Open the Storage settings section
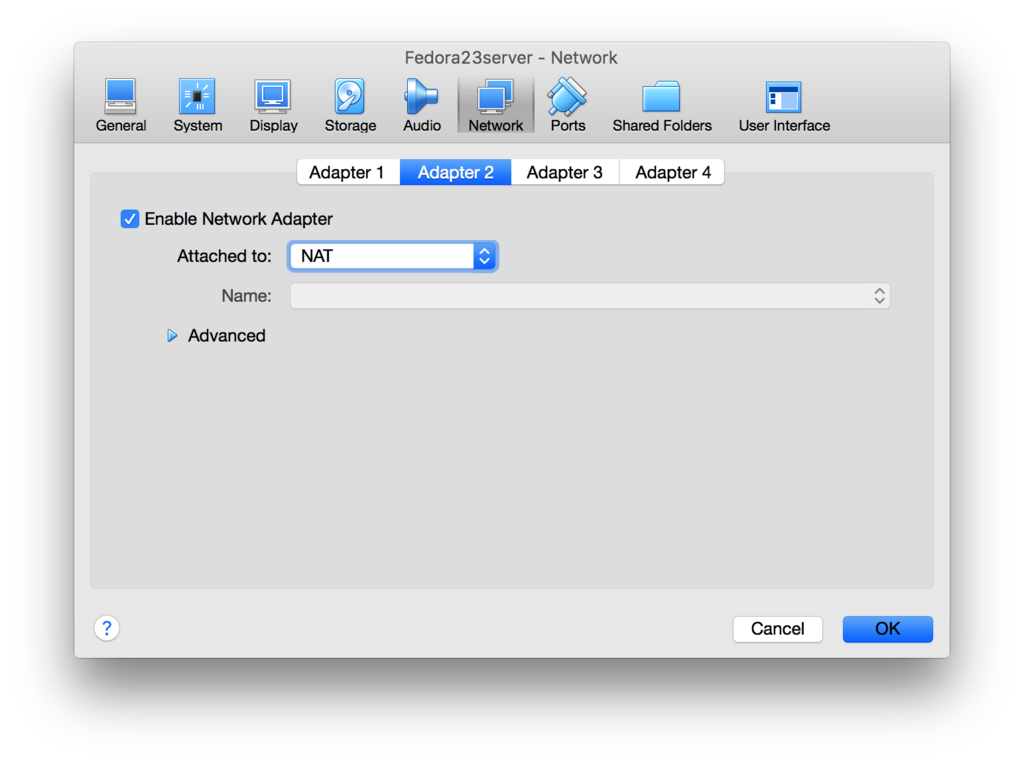Viewport: 1024px width, 764px height. [x=350, y=105]
